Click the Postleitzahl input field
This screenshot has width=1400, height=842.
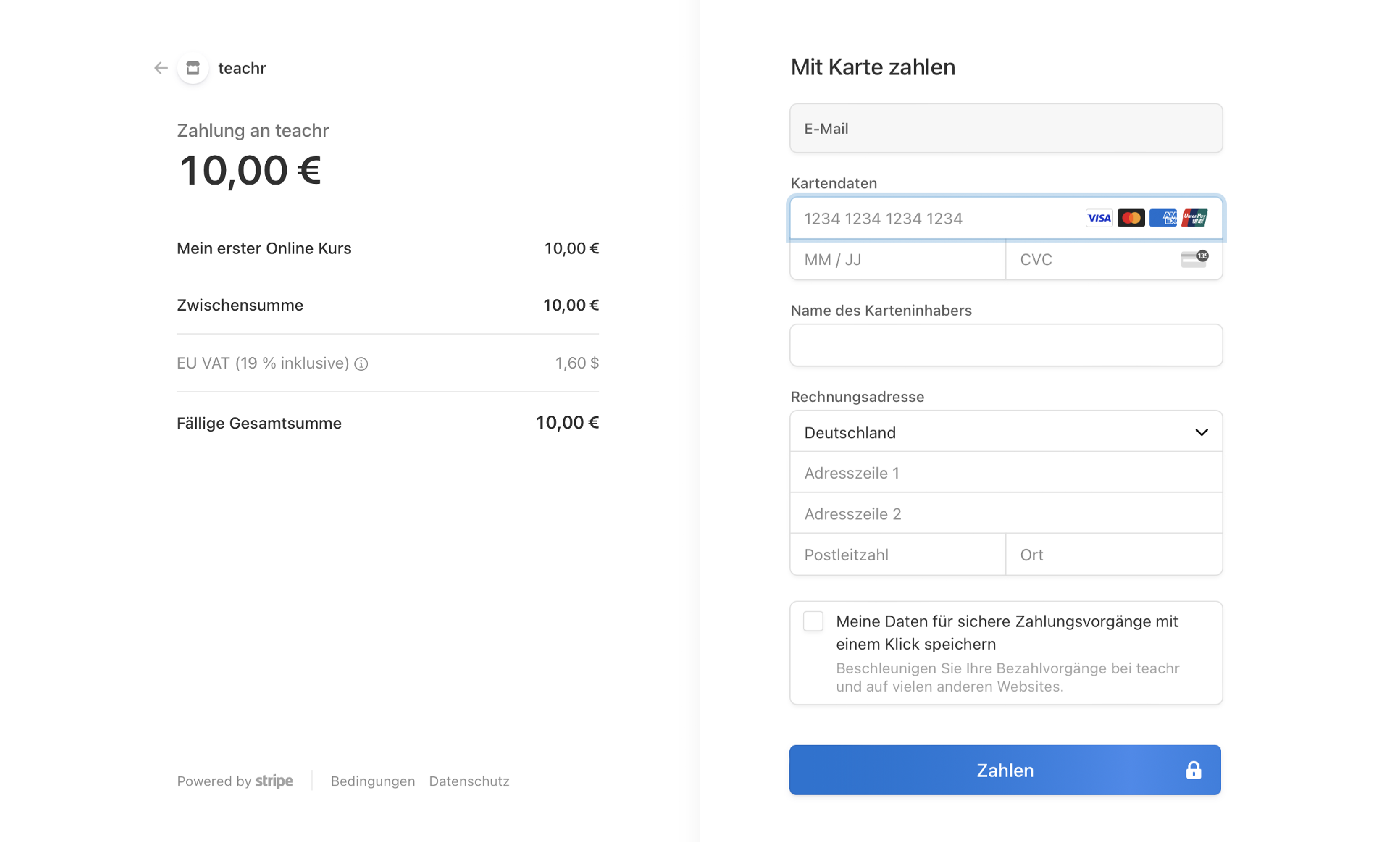(x=897, y=555)
